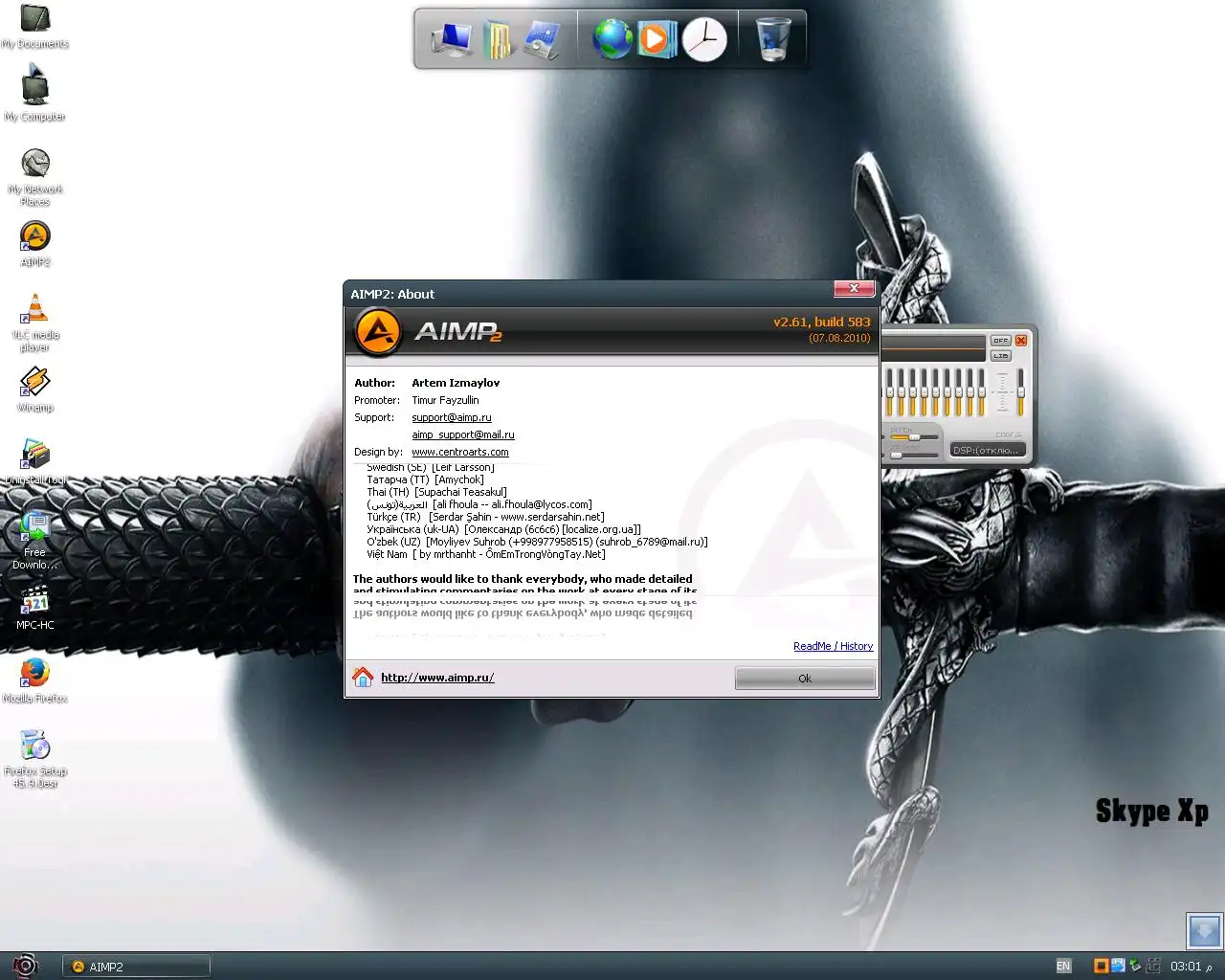Open the DSP plugin selector in the equalizer
The image size is (1225, 980).
(988, 450)
